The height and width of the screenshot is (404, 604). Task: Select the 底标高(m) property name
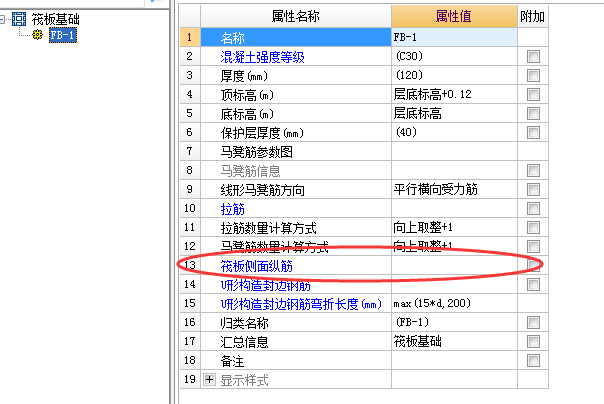tap(247, 114)
